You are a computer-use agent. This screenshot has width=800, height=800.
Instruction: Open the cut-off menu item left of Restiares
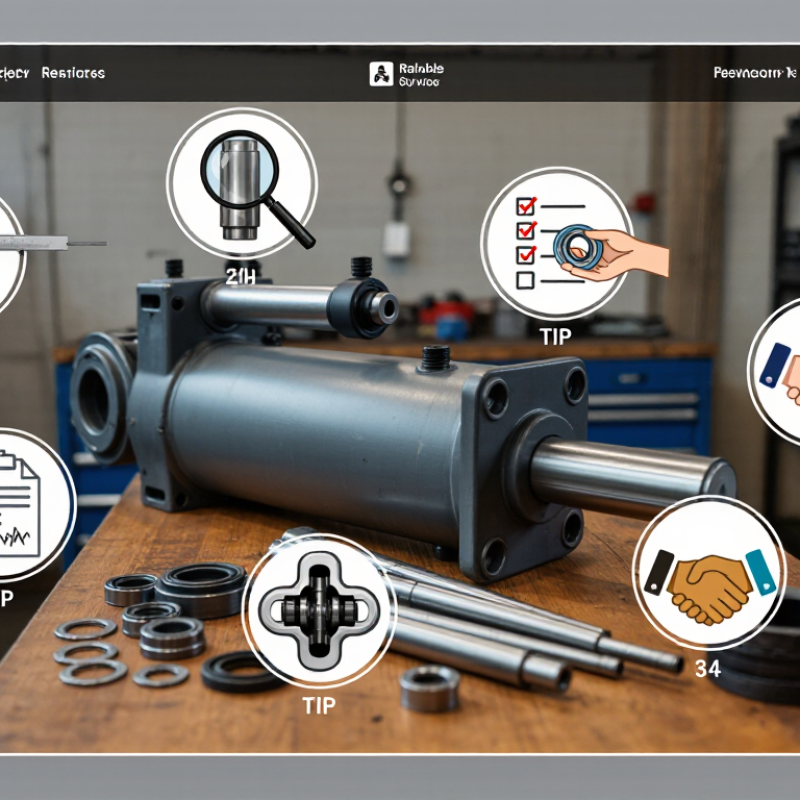14,73
